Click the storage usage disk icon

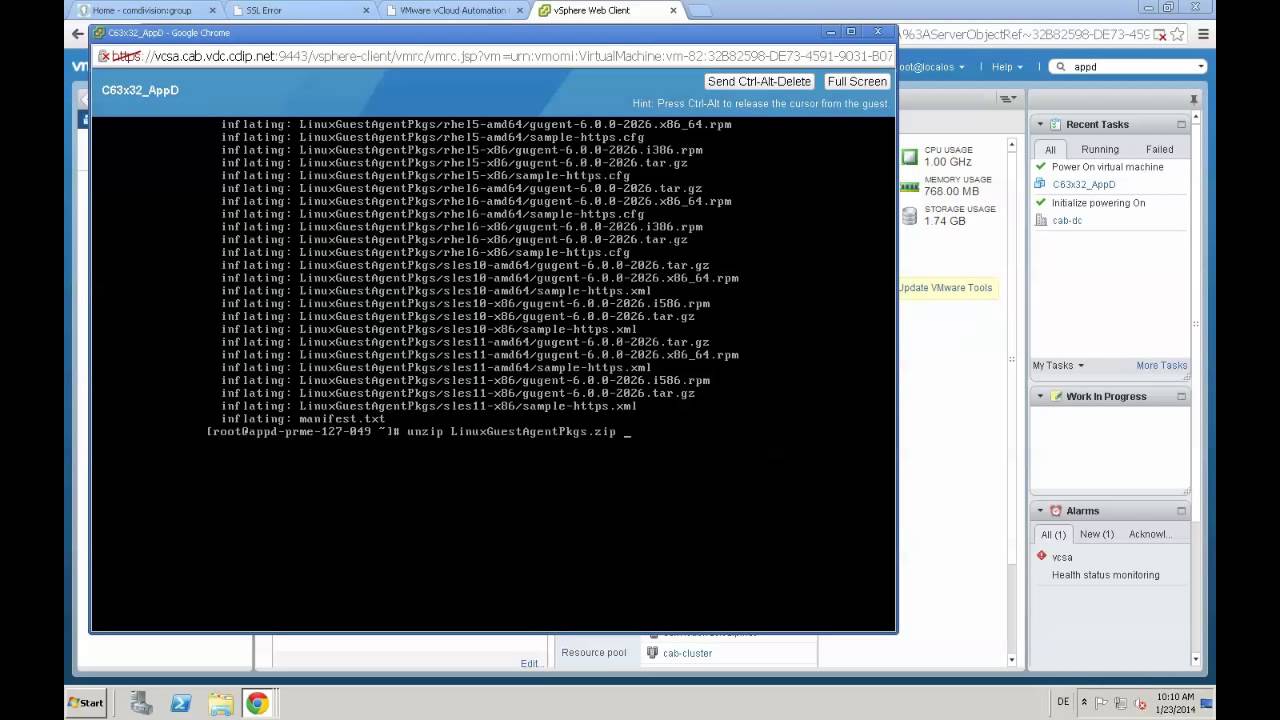(x=909, y=215)
